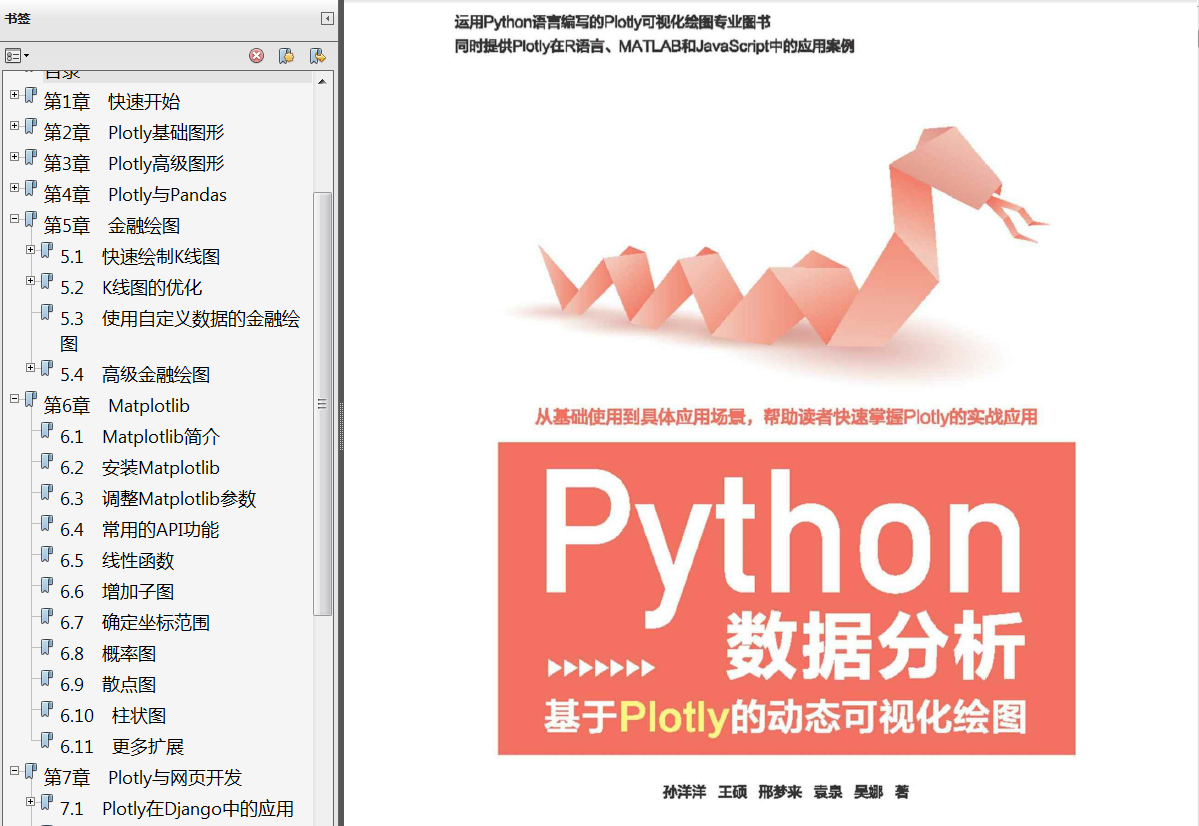The image size is (1199, 826).
Task: Click the bookmark icon beside 6.3
Action: point(47,493)
